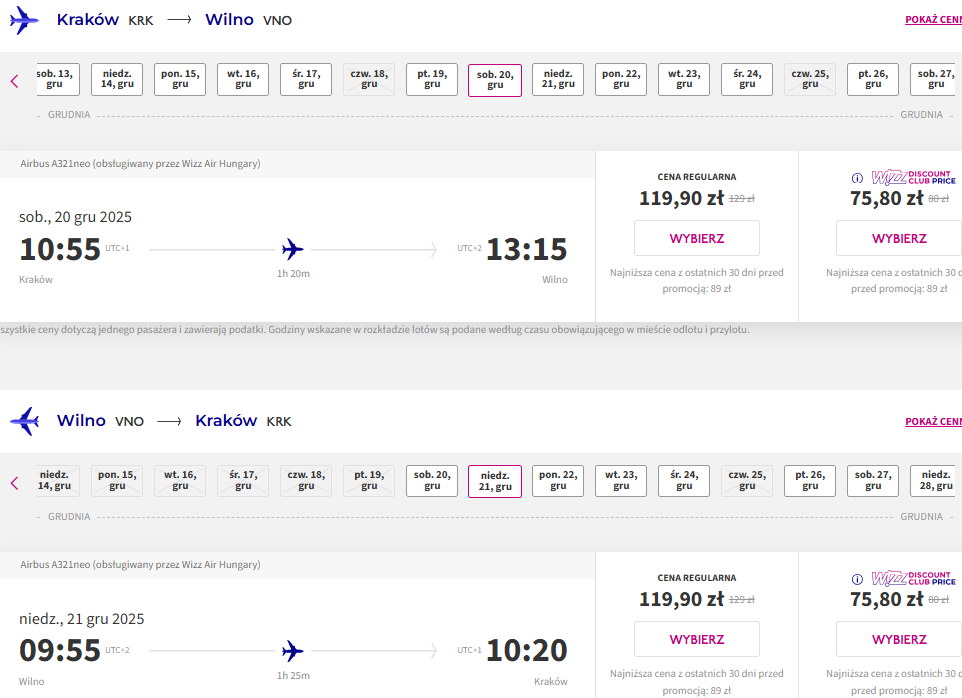Select outbound date pt. 19, gru
The width and height of the screenshot is (962, 698).
coord(432,79)
